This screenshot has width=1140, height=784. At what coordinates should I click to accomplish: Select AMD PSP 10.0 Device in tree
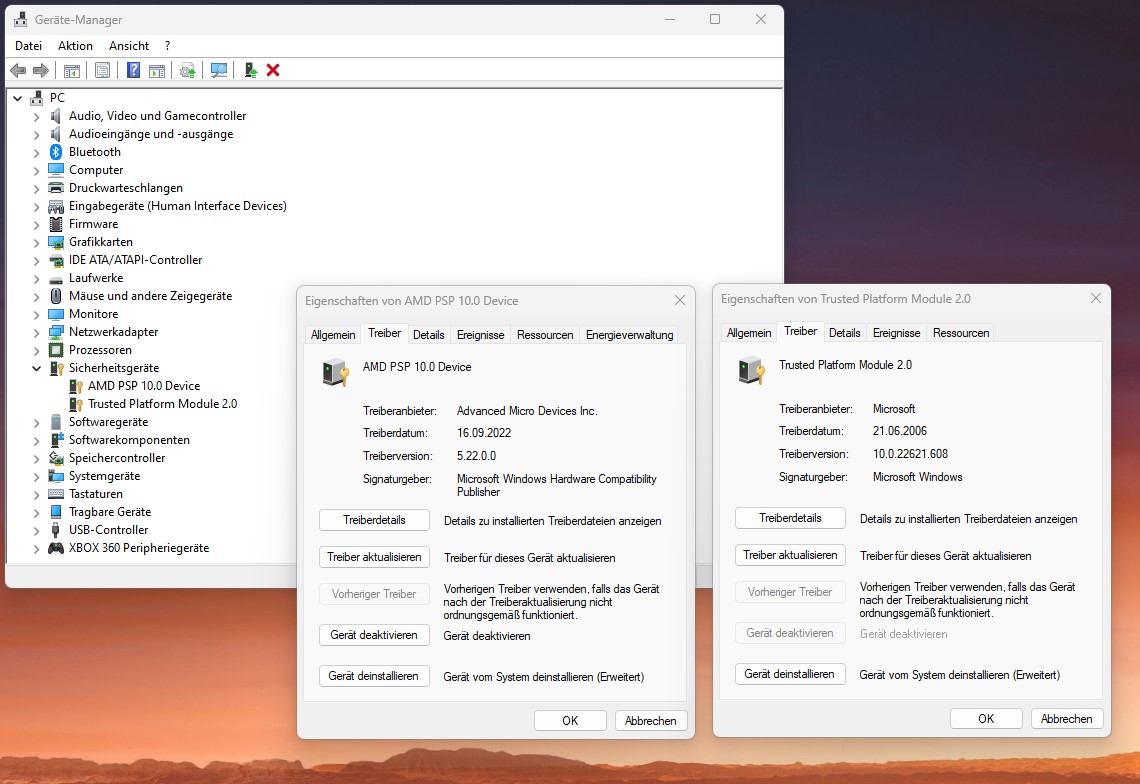tap(144, 386)
